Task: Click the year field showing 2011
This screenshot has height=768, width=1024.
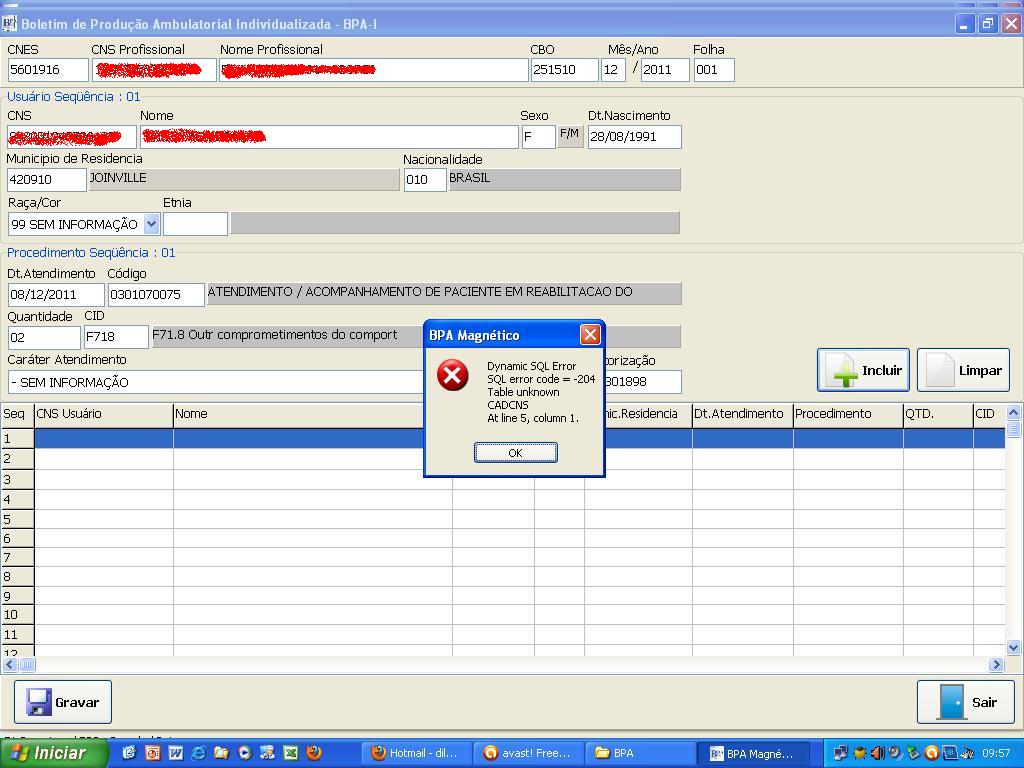Action: point(665,70)
